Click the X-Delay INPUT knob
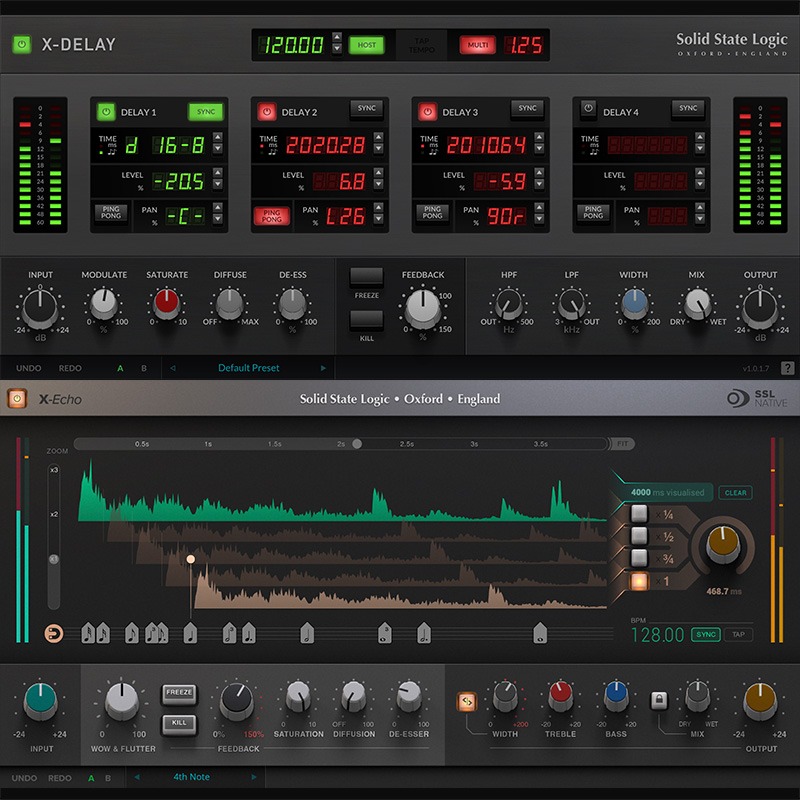 pyautogui.click(x=40, y=308)
